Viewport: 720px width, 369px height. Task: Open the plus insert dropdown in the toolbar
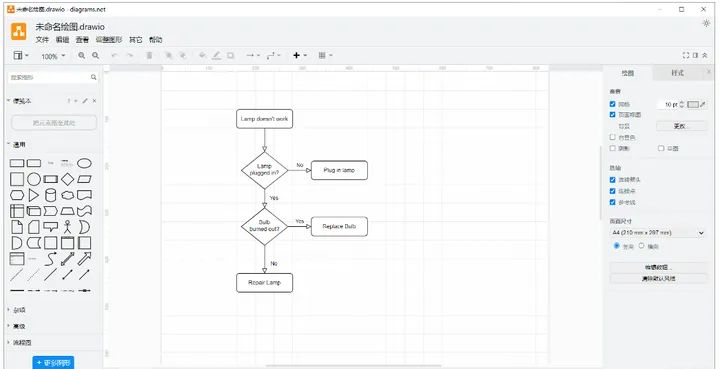click(300, 56)
